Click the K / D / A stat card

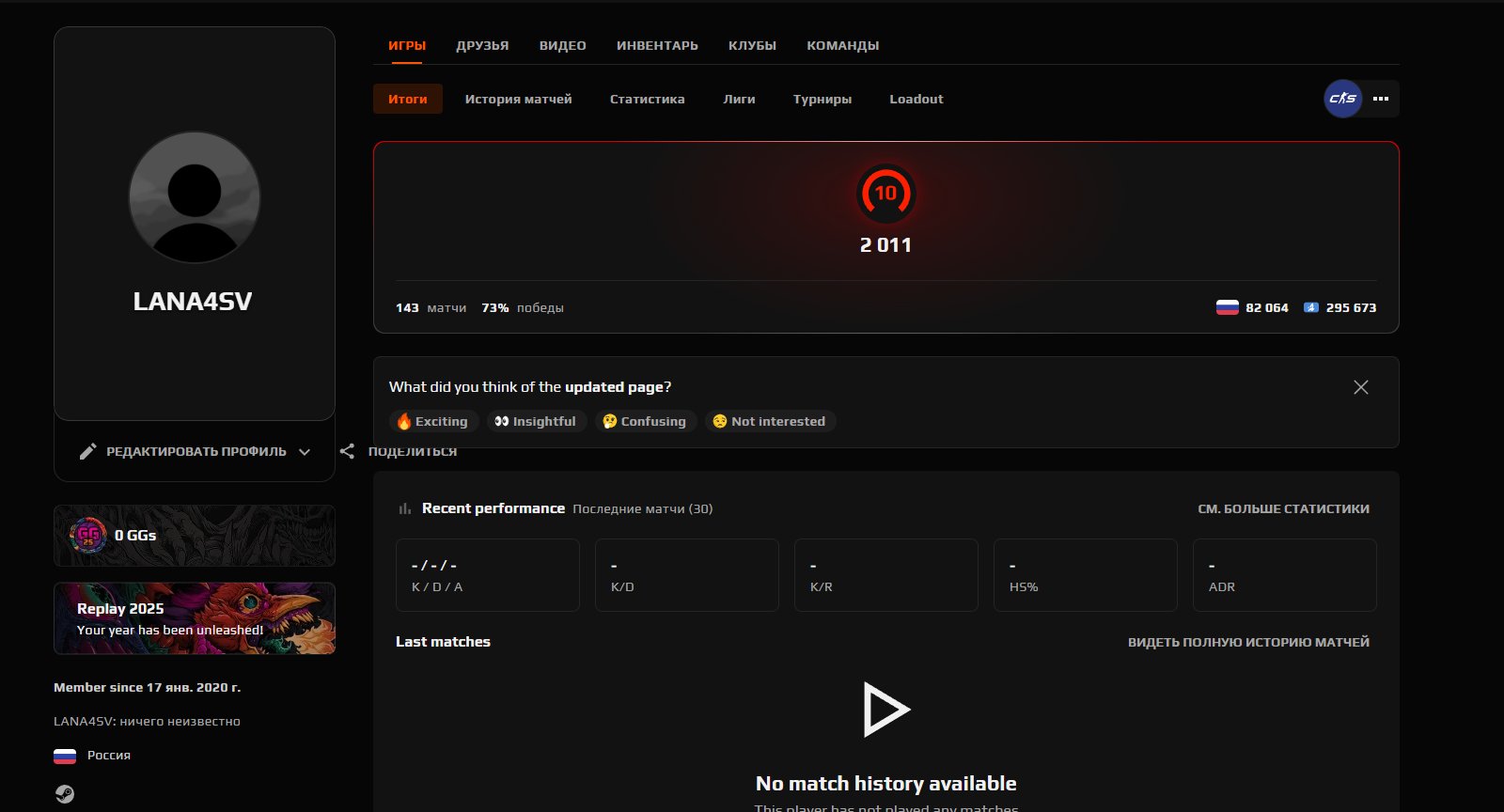point(488,575)
